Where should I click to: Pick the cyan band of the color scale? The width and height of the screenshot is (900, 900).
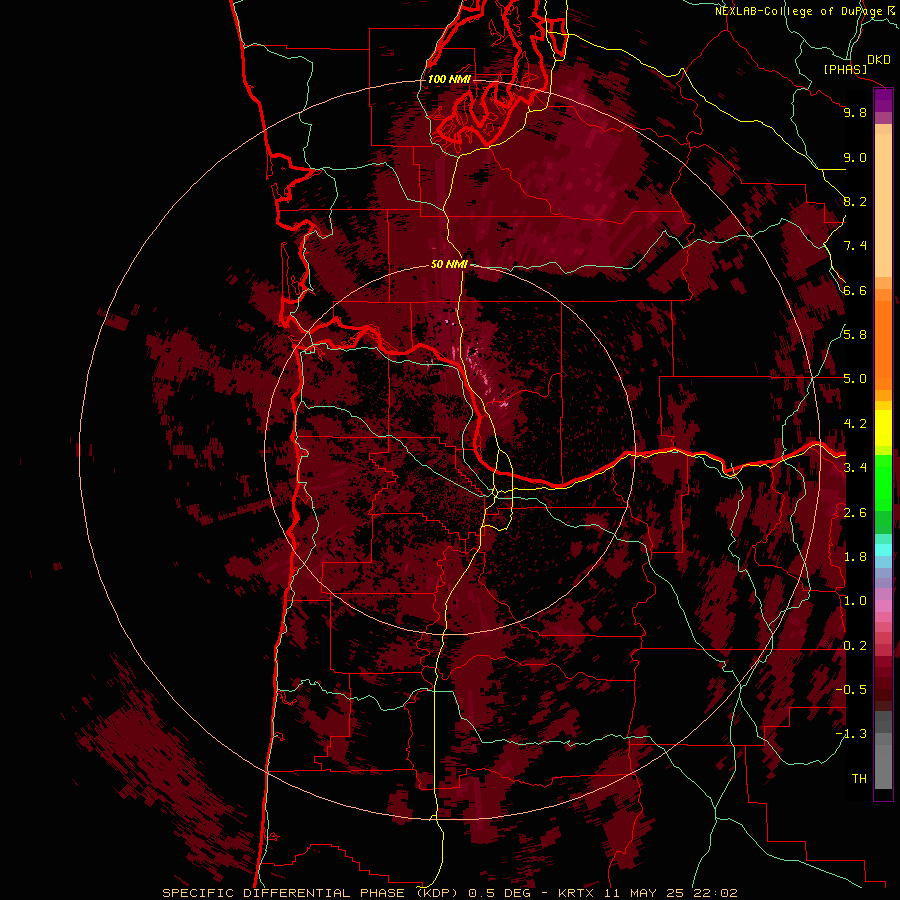(x=883, y=550)
